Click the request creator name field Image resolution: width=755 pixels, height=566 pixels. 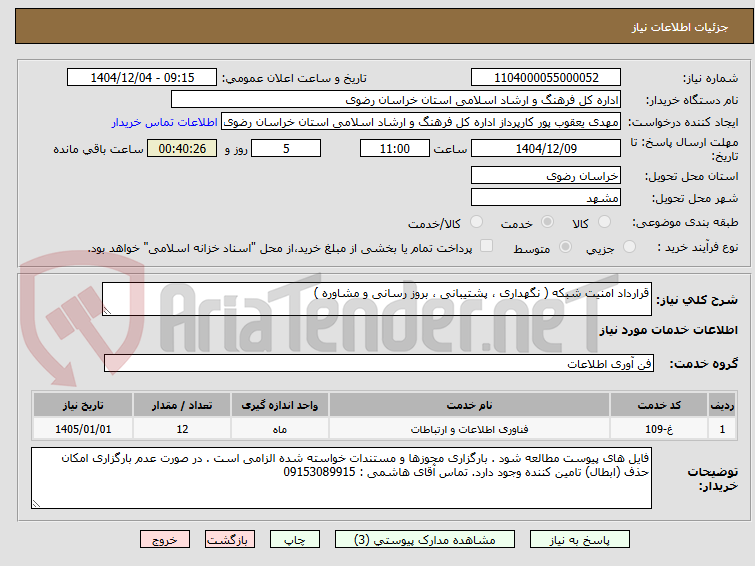(421, 122)
